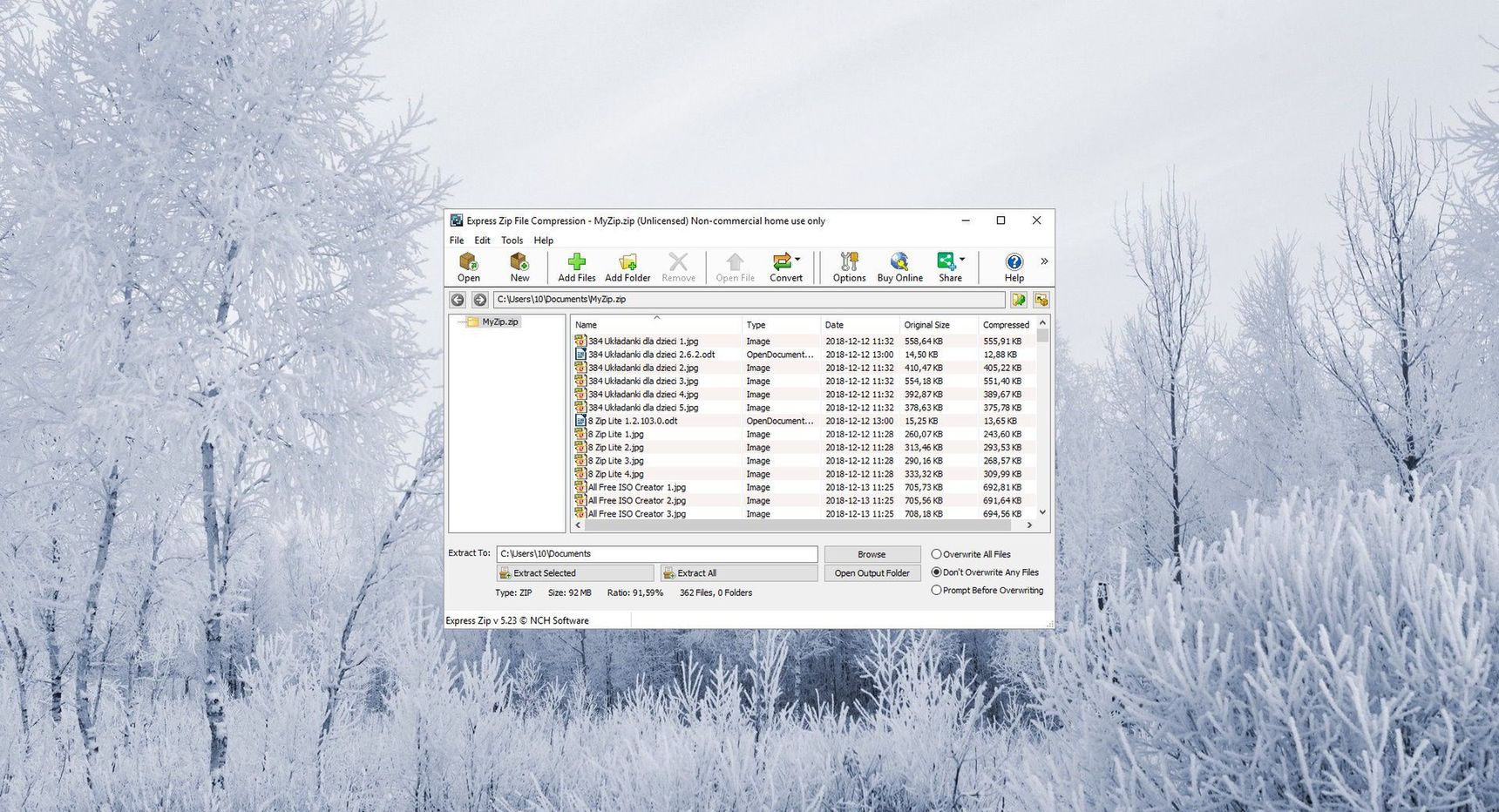Open the Share dropdown arrow
Image resolution: width=1499 pixels, height=812 pixels.
coord(962,260)
